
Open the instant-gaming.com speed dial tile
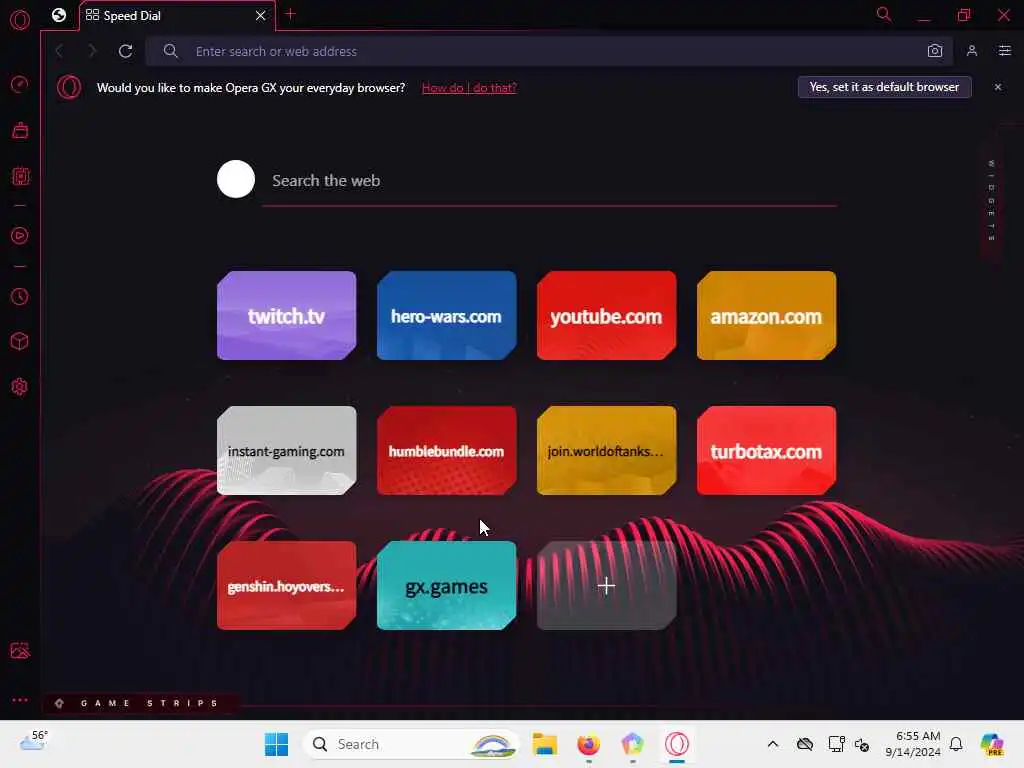287,451
